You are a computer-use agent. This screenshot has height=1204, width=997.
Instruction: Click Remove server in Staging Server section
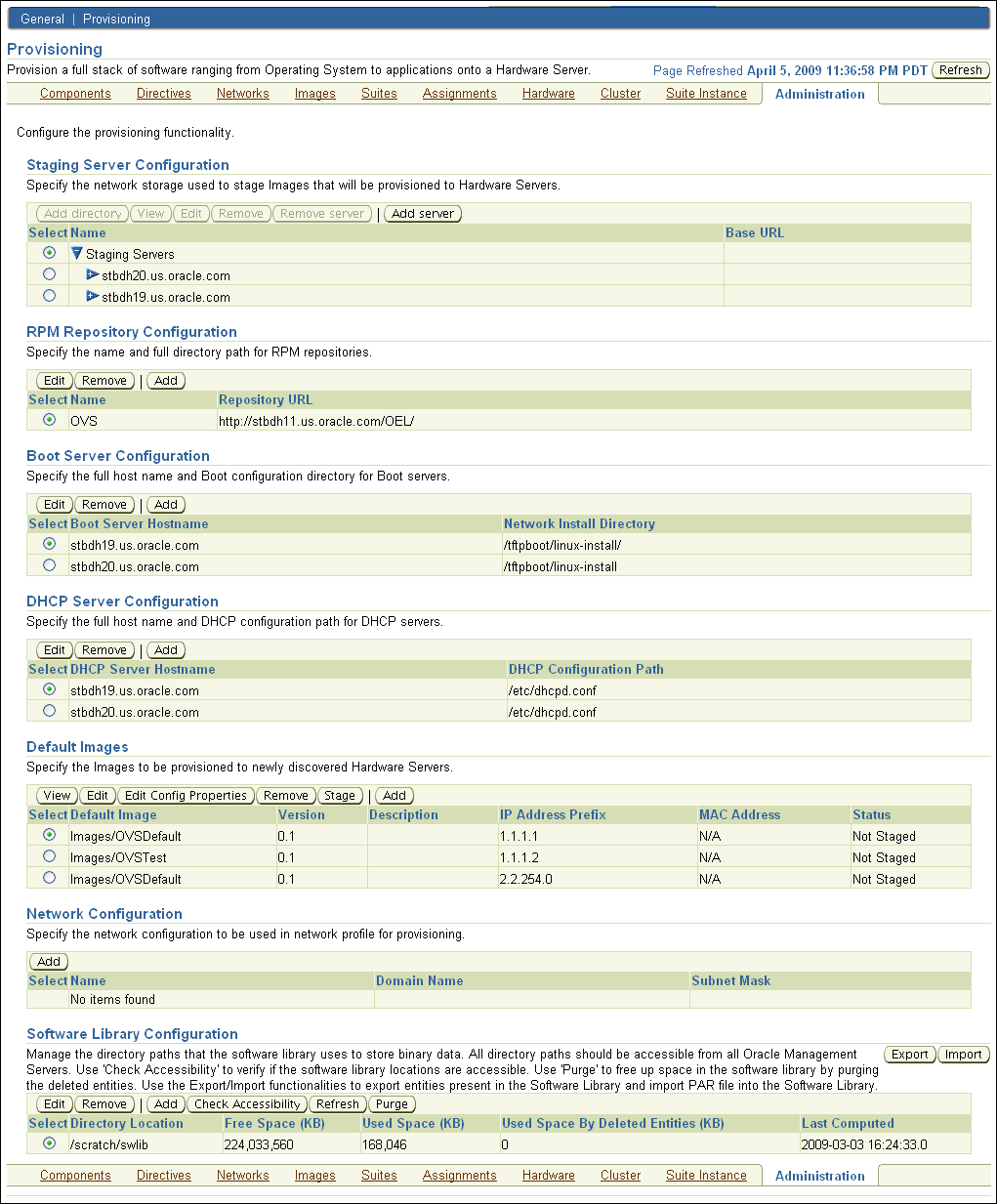coord(322,214)
